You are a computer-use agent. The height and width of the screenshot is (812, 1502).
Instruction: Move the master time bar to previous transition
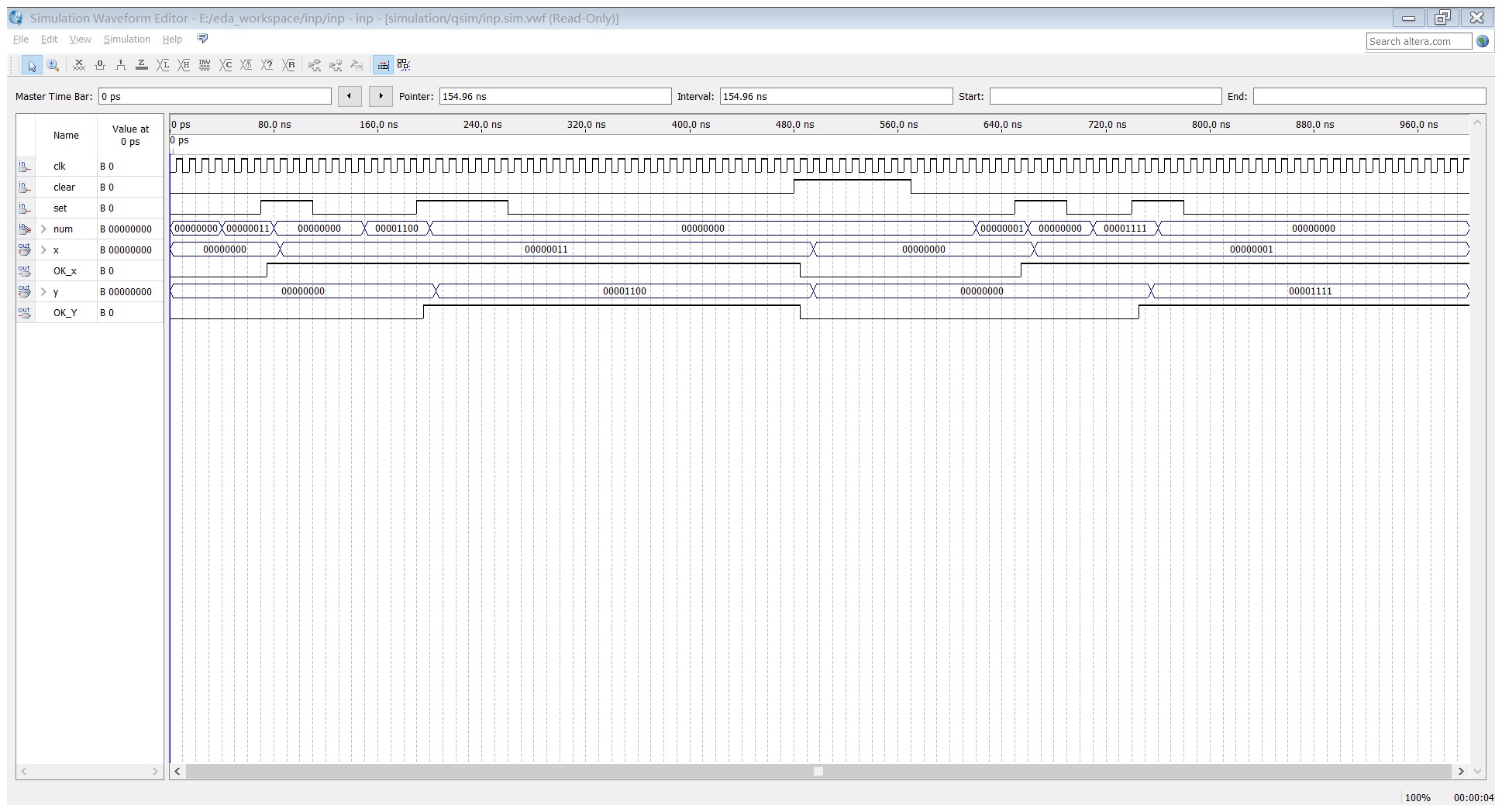click(350, 96)
